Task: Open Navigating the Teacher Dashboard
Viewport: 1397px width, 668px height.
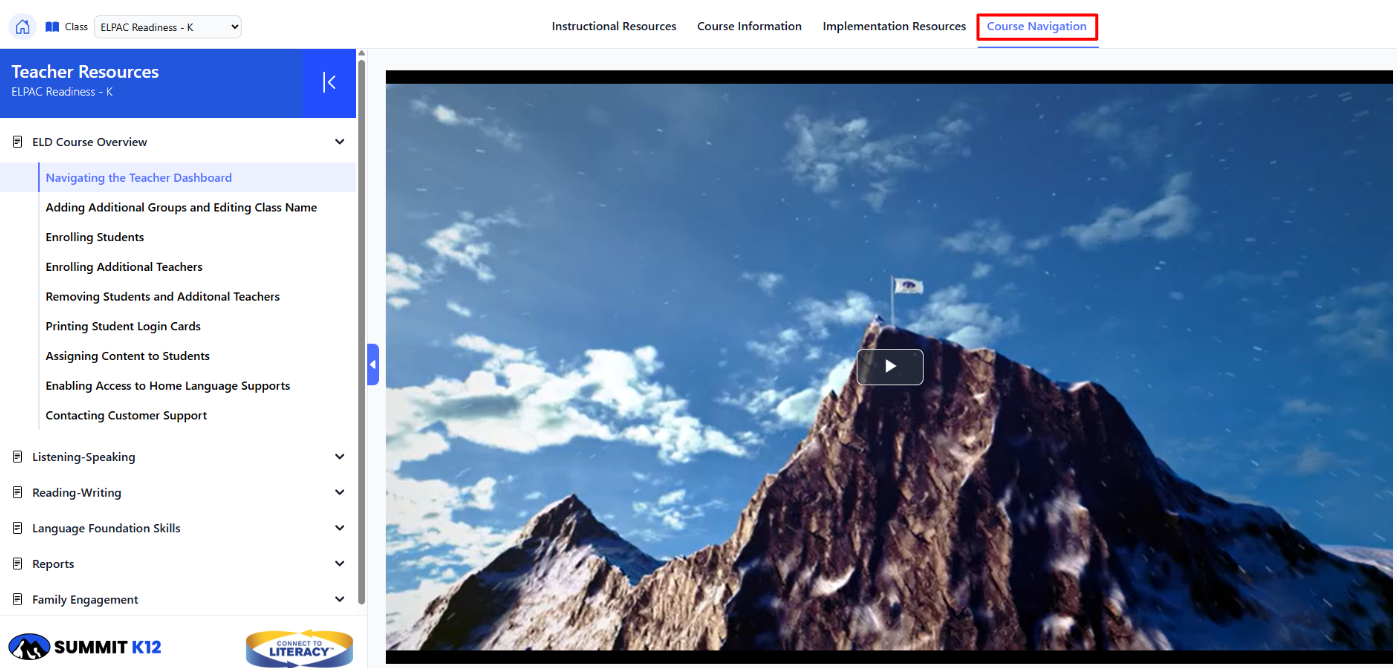Action: click(139, 178)
